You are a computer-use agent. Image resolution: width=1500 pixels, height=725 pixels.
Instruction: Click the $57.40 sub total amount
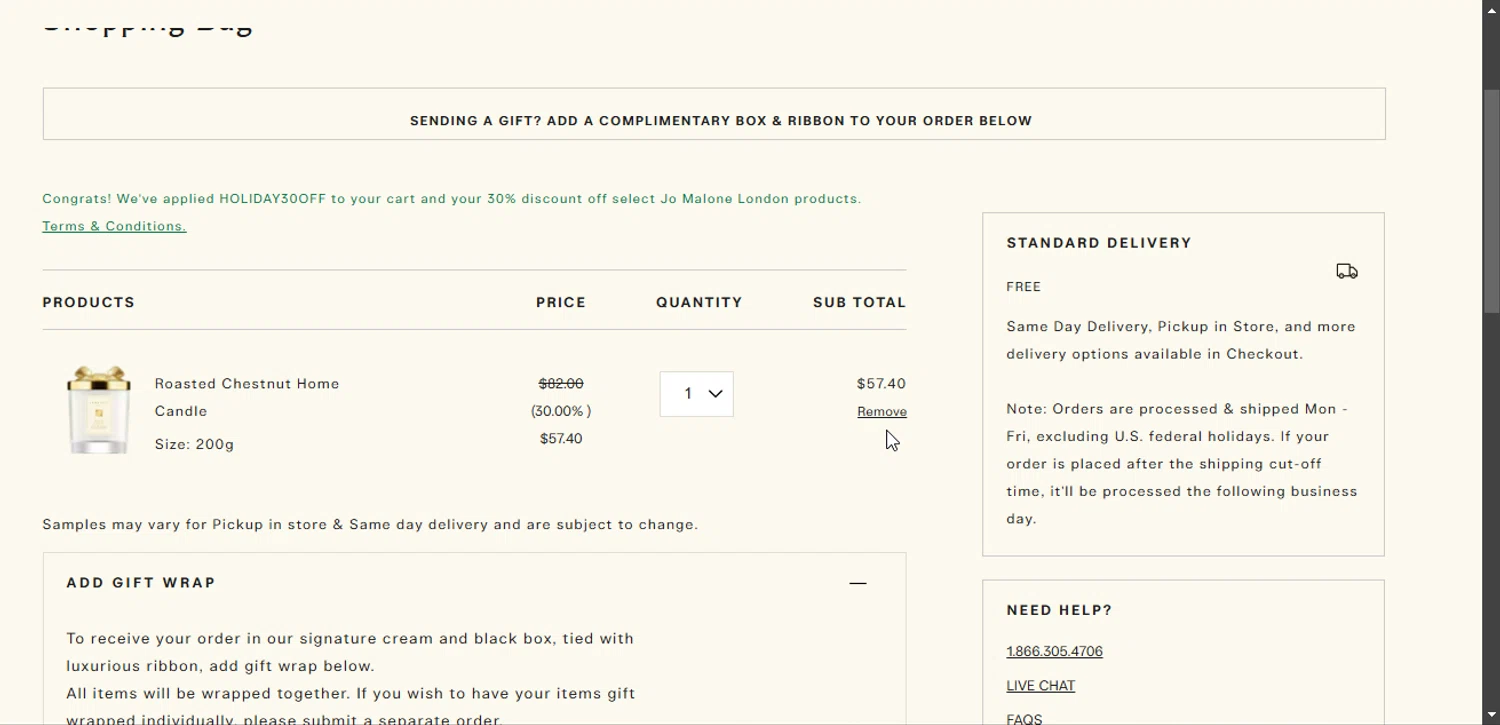pyautogui.click(x=881, y=384)
